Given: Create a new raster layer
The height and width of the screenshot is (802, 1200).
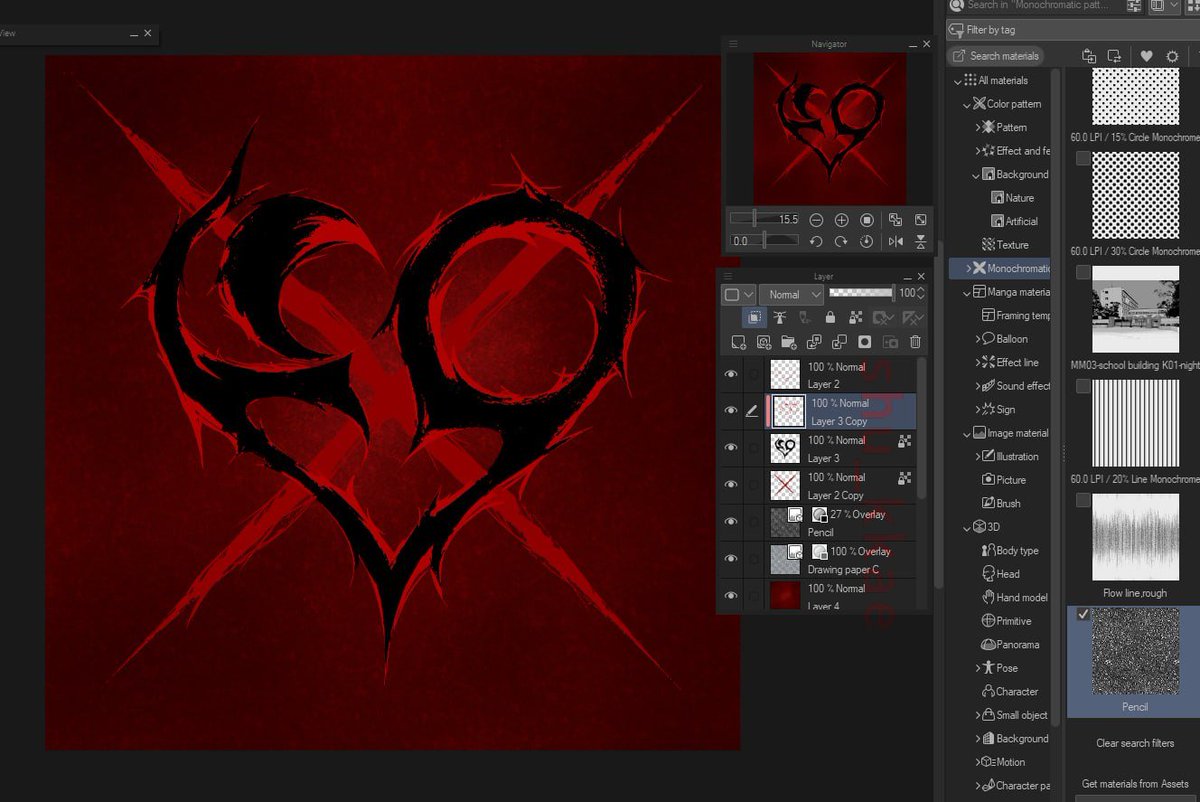Looking at the screenshot, I should [x=738, y=342].
